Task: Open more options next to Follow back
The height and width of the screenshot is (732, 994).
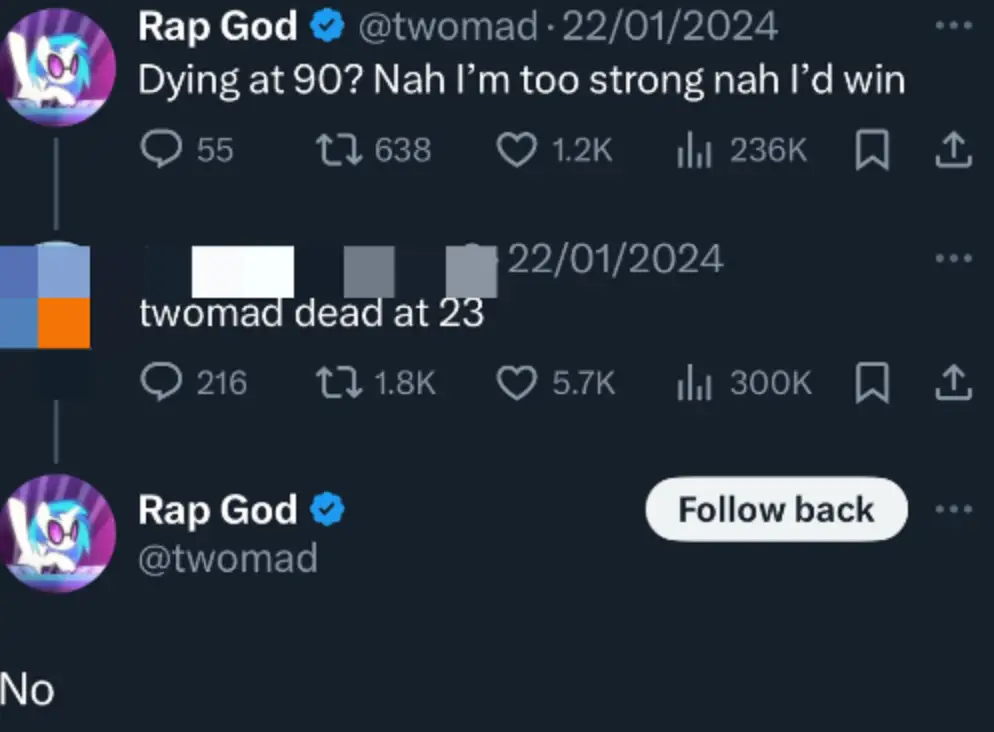Action: click(951, 509)
